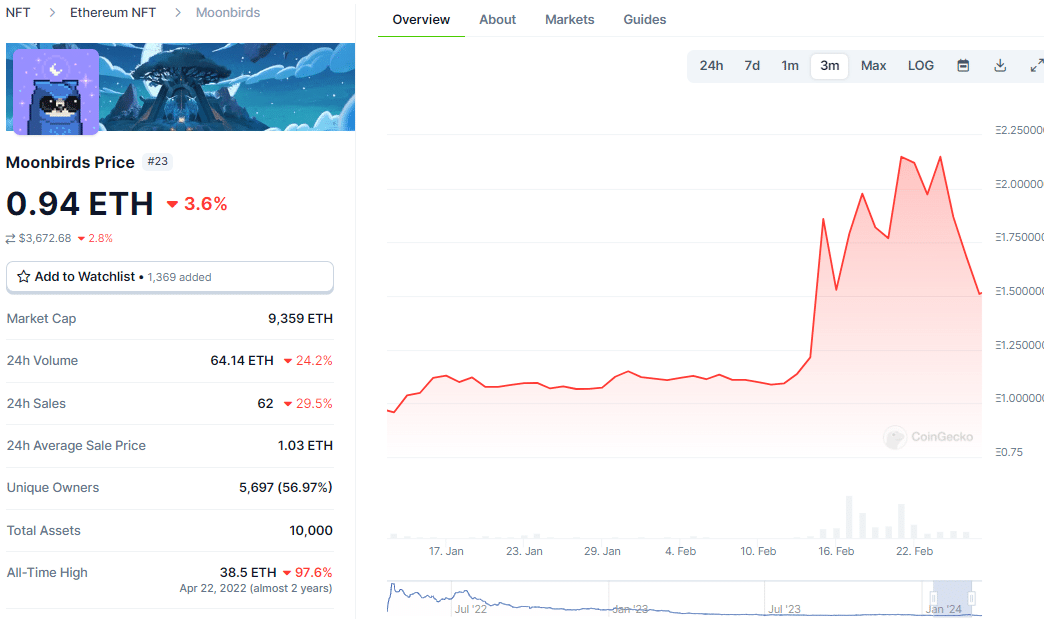Download chart data icon

1000,65
